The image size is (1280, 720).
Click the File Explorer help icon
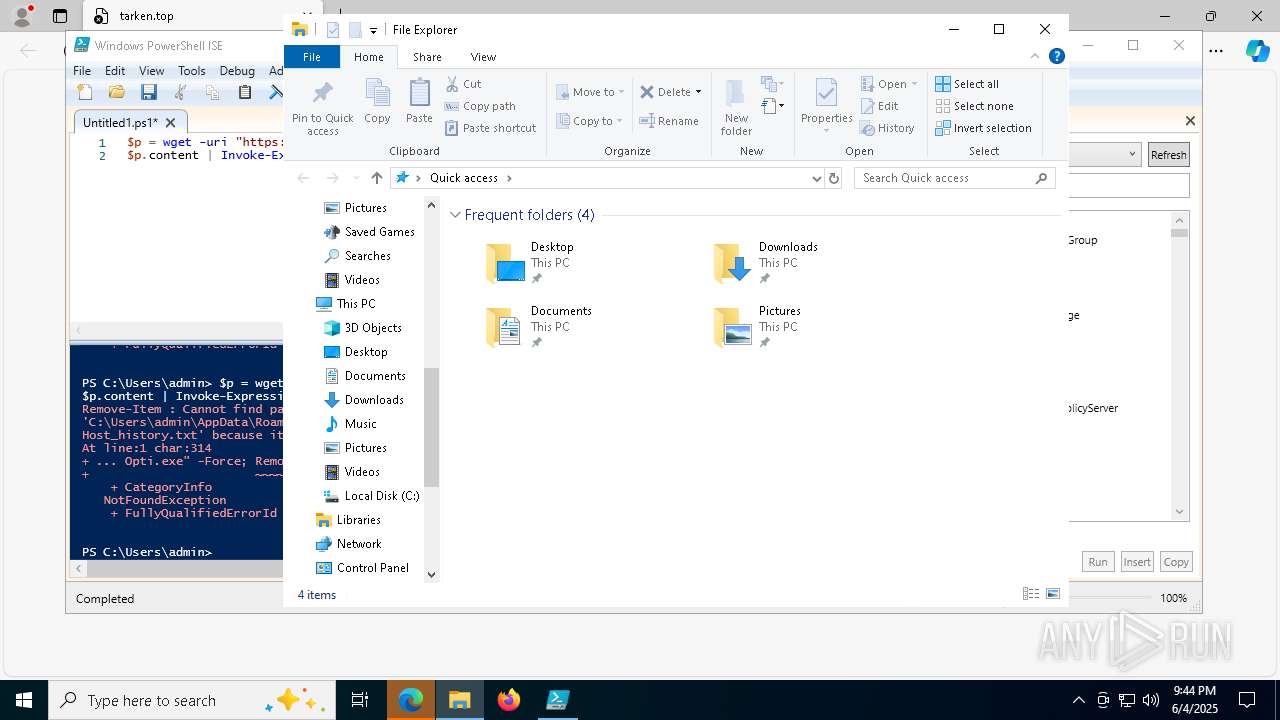[1056, 56]
